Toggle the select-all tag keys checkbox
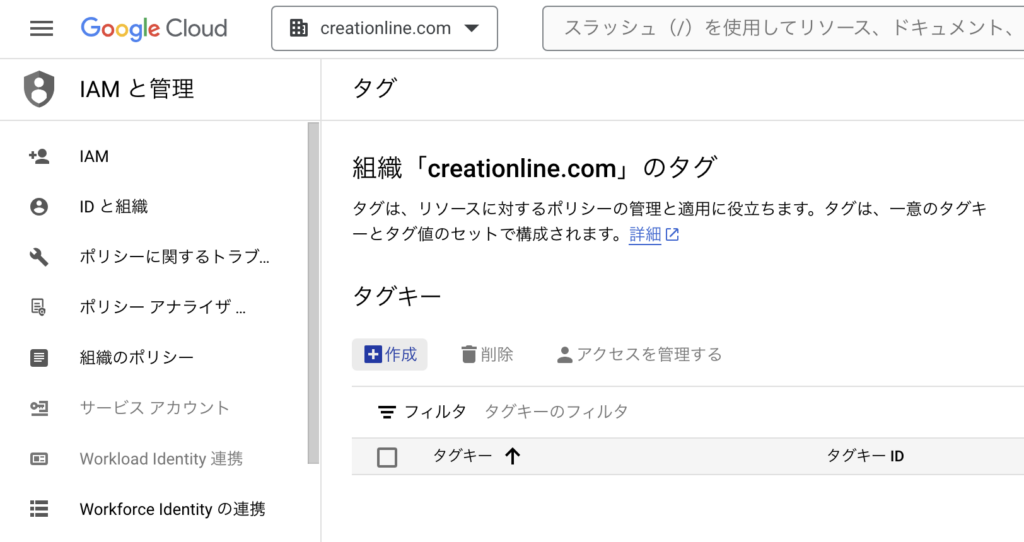This screenshot has height=542, width=1024. click(x=387, y=457)
